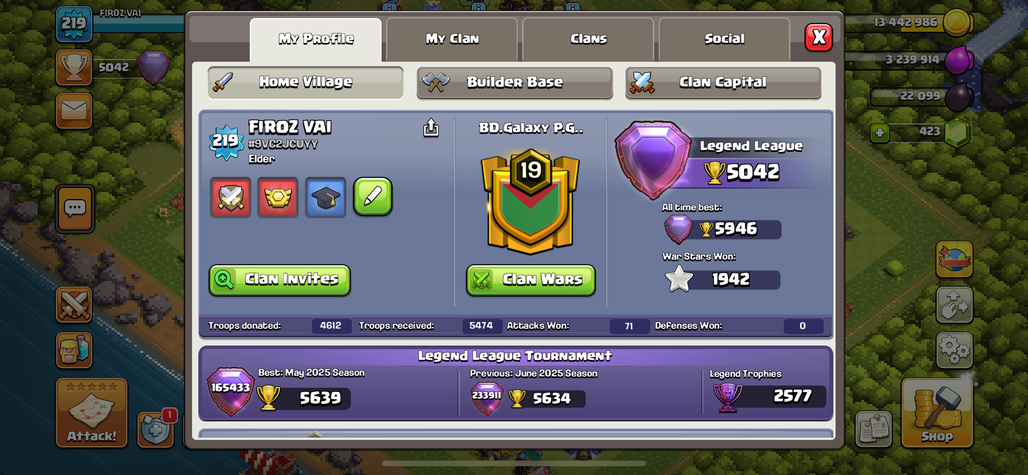The height and width of the screenshot is (475, 1028).
Task: Start an Attack from the map button
Action: pyautogui.click(x=92, y=413)
